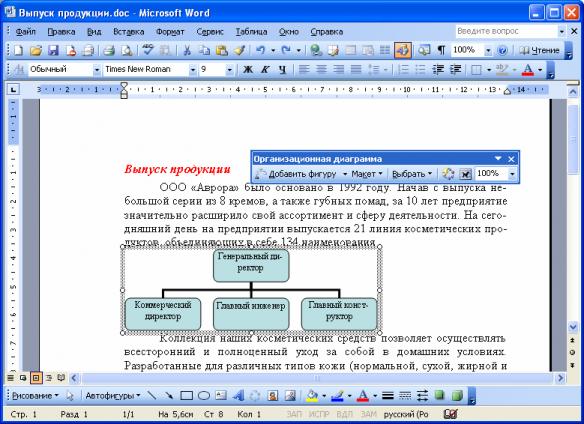
Task: Paste from clipboard icon
Action: tap(222, 50)
